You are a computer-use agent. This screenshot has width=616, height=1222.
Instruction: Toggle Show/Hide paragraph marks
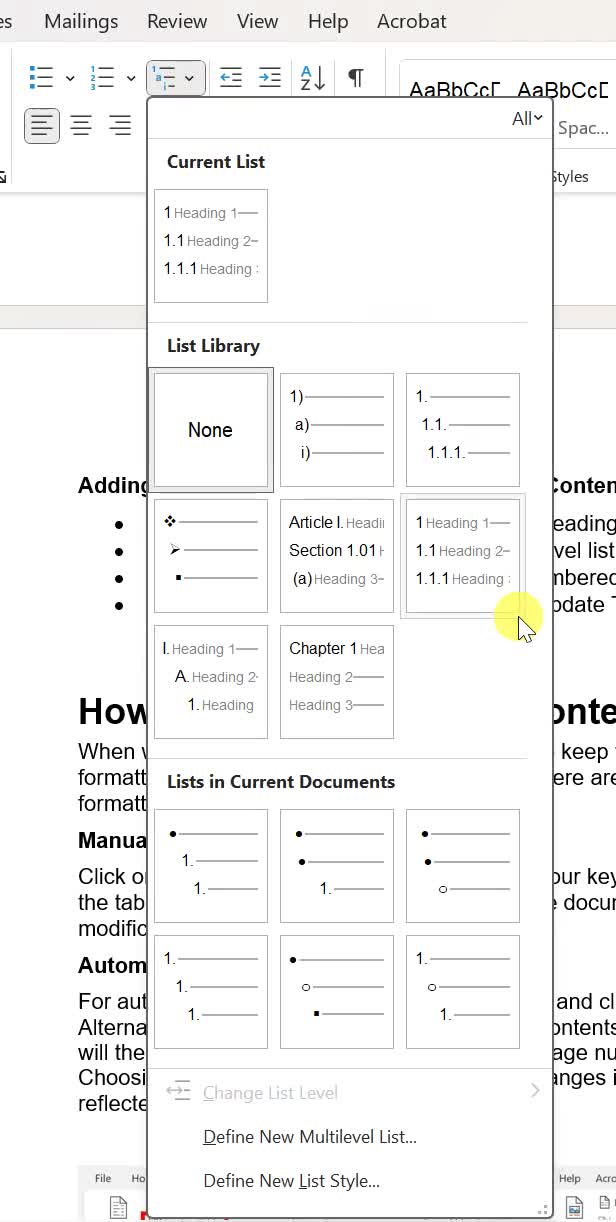[355, 77]
